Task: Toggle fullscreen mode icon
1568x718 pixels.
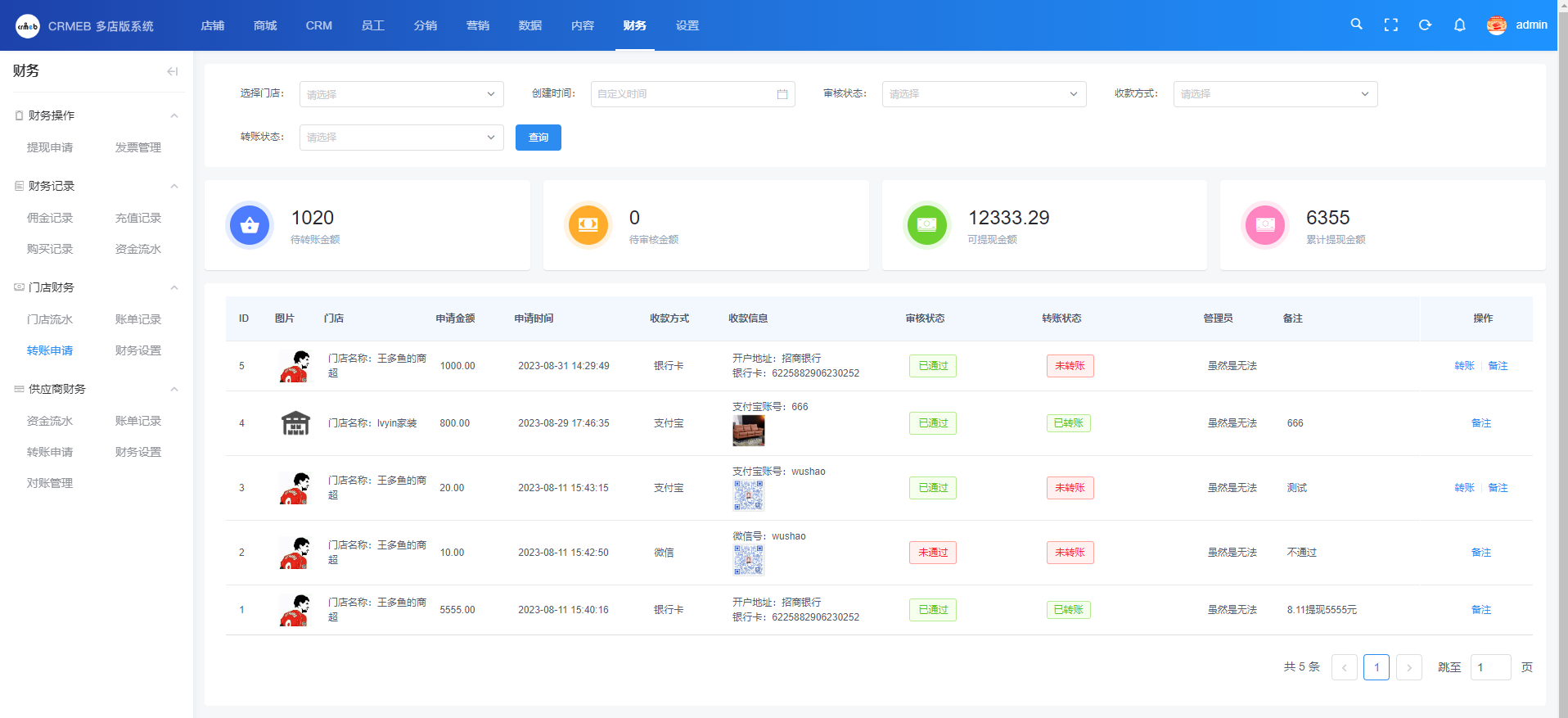Action: pyautogui.click(x=1390, y=25)
